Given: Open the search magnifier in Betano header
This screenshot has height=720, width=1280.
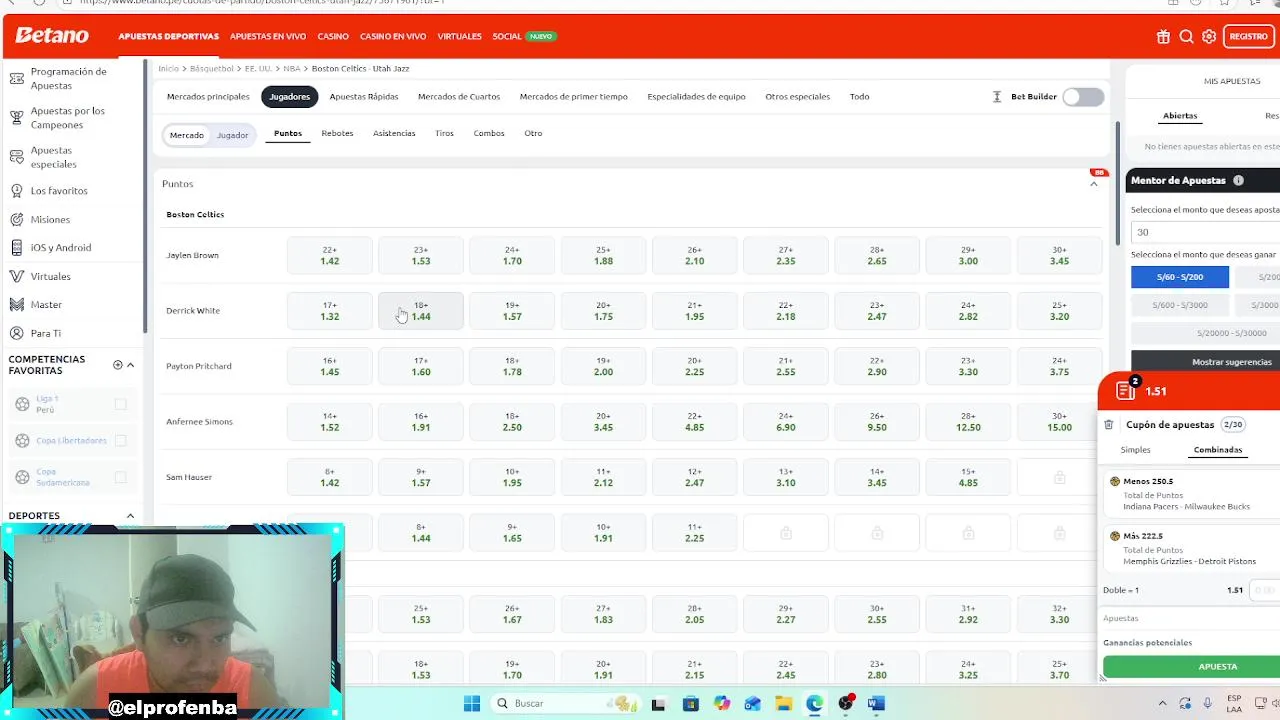Looking at the screenshot, I should [1186, 36].
